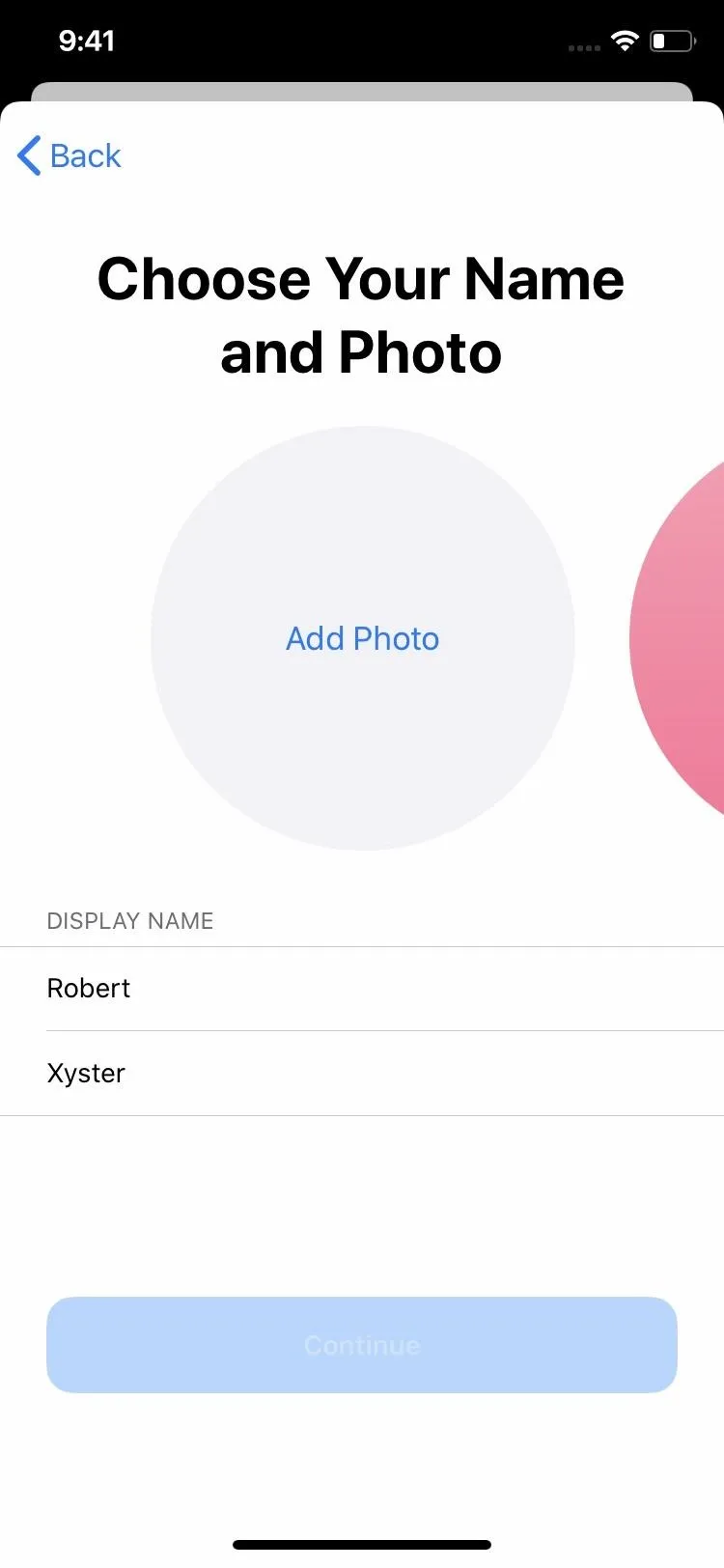Image resolution: width=724 pixels, height=1568 pixels.
Task: Tap the blue back chevron arrow
Action: point(29,155)
